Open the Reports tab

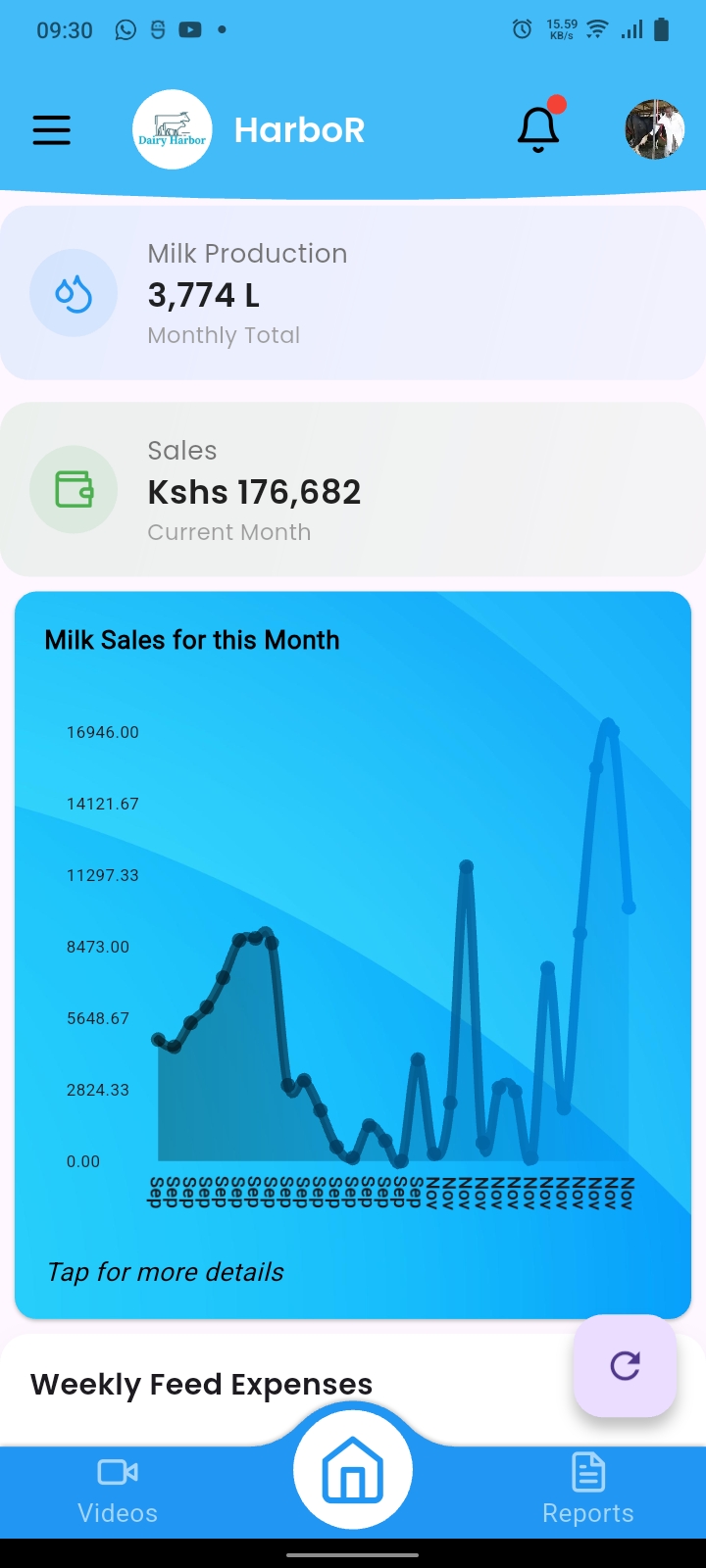[x=588, y=1491]
